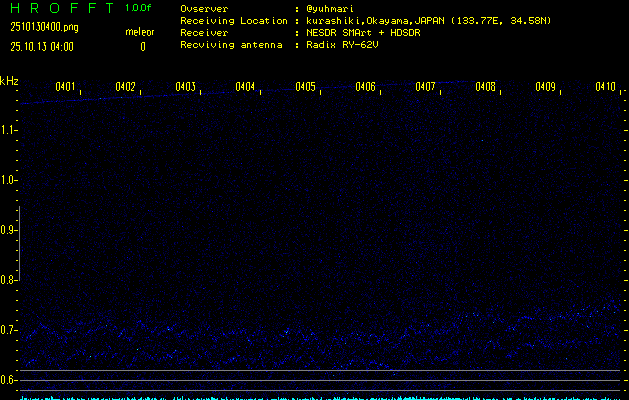This screenshot has width=629, height=400.
Task: Click the kHz axis unit label
Action: pos(10,81)
